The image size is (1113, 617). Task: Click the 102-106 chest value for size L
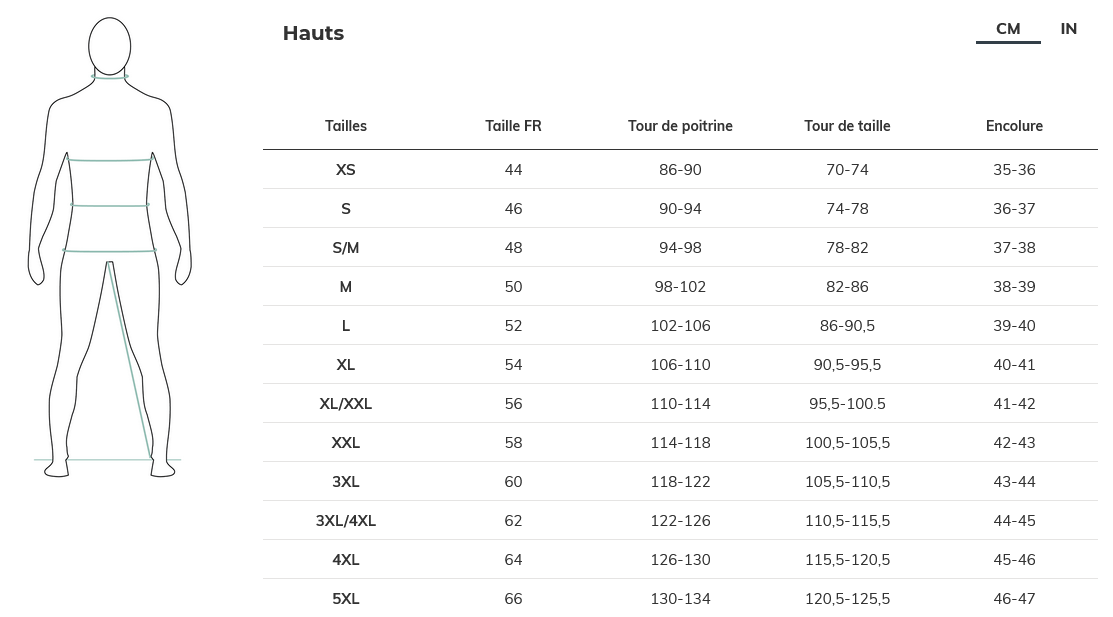coord(680,326)
